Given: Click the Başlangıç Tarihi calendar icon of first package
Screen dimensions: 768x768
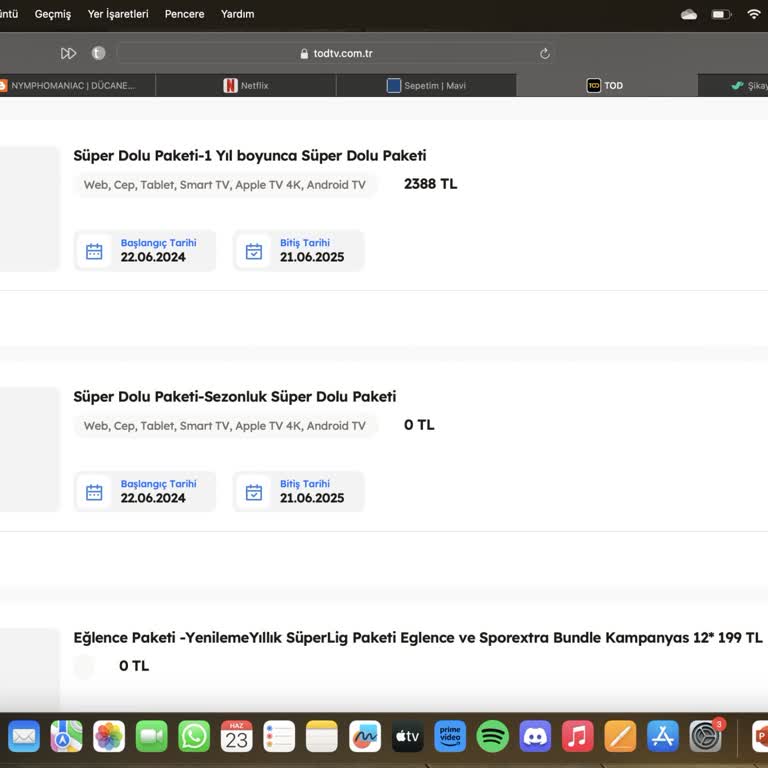Looking at the screenshot, I should [x=94, y=251].
